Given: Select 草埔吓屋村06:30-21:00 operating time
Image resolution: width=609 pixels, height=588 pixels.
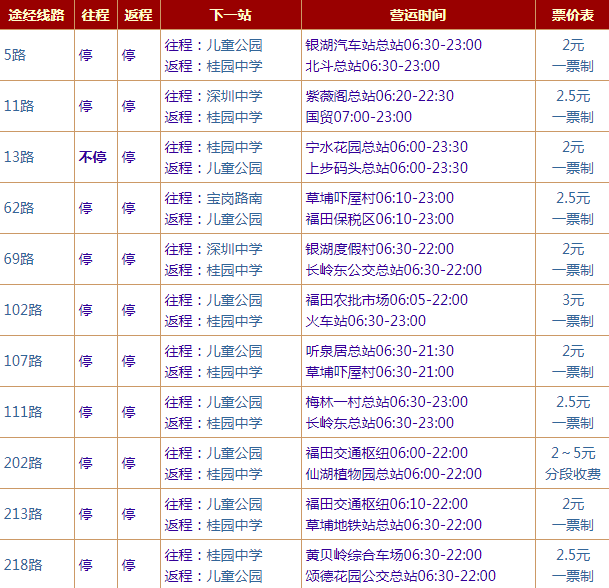Looking at the screenshot, I should [x=379, y=372].
